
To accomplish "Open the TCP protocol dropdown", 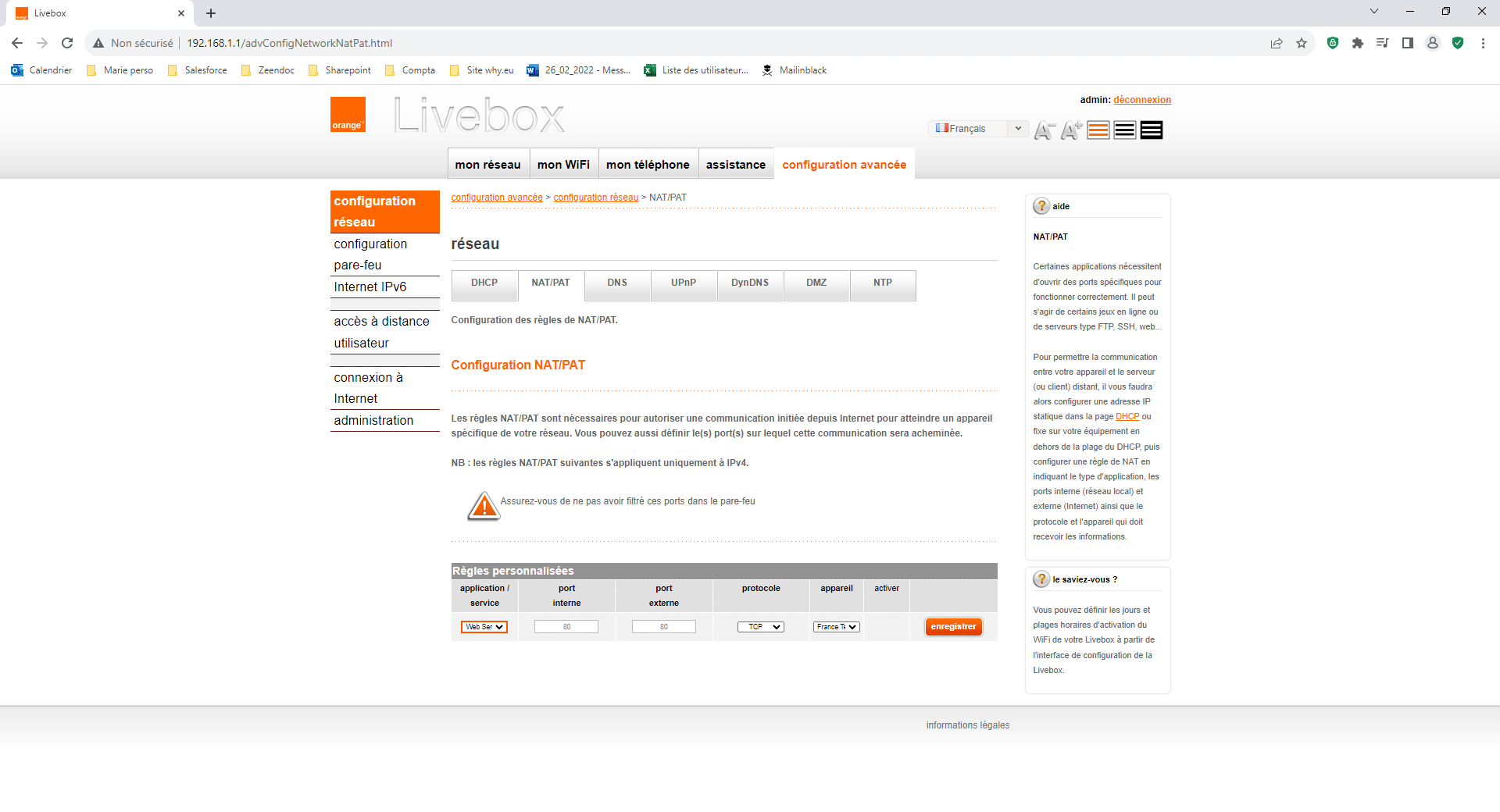I will [x=761, y=627].
